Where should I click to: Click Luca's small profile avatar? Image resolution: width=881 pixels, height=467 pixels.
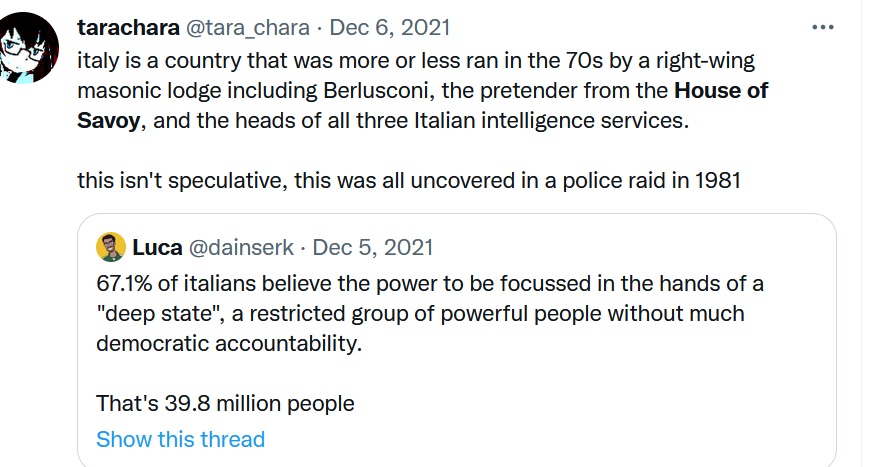111,247
